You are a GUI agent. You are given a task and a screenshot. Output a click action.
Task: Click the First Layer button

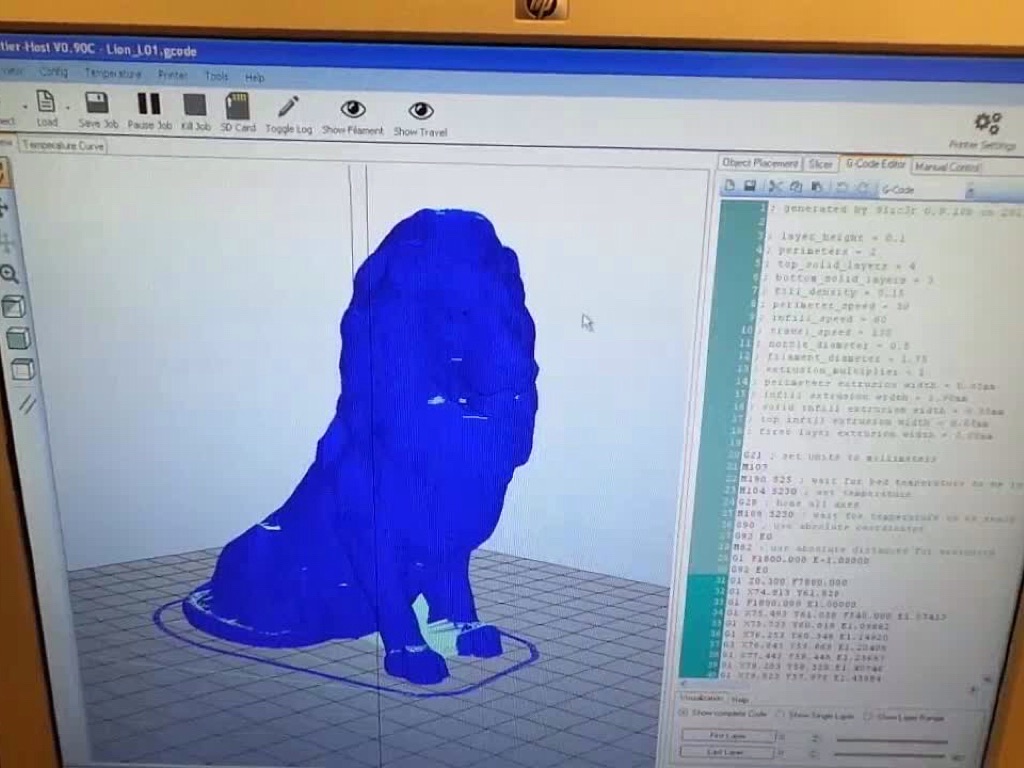pos(727,736)
